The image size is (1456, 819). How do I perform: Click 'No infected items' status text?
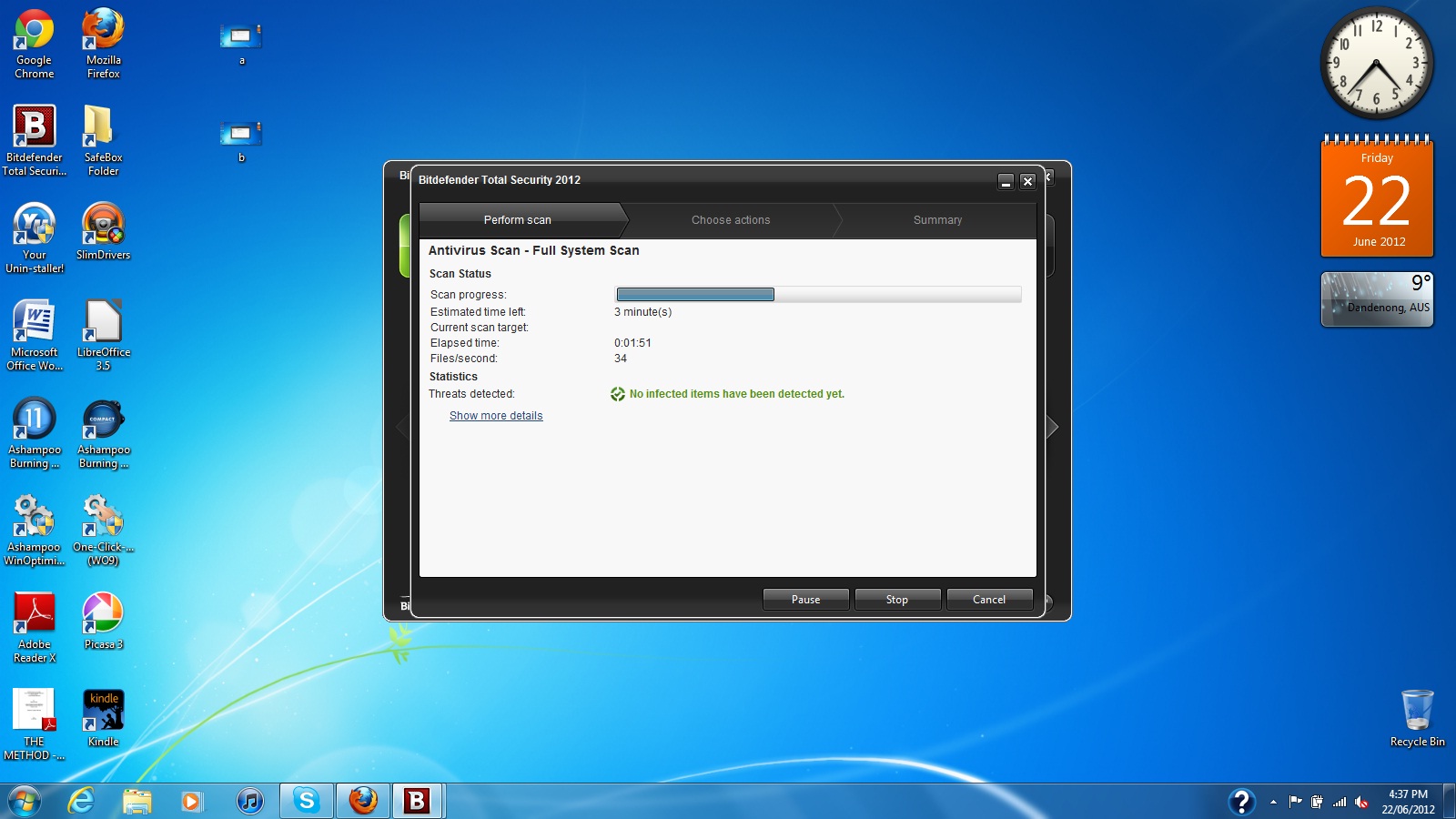(737, 394)
